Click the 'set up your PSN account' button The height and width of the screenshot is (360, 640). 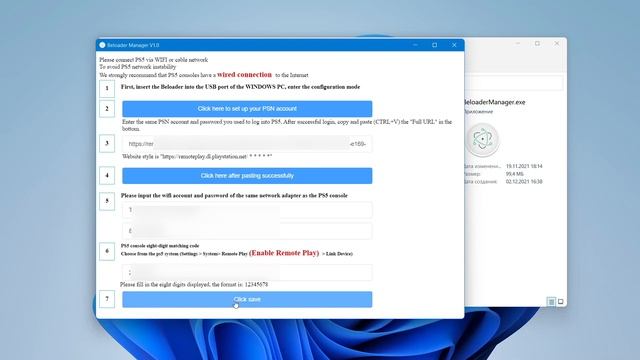[x=247, y=109]
